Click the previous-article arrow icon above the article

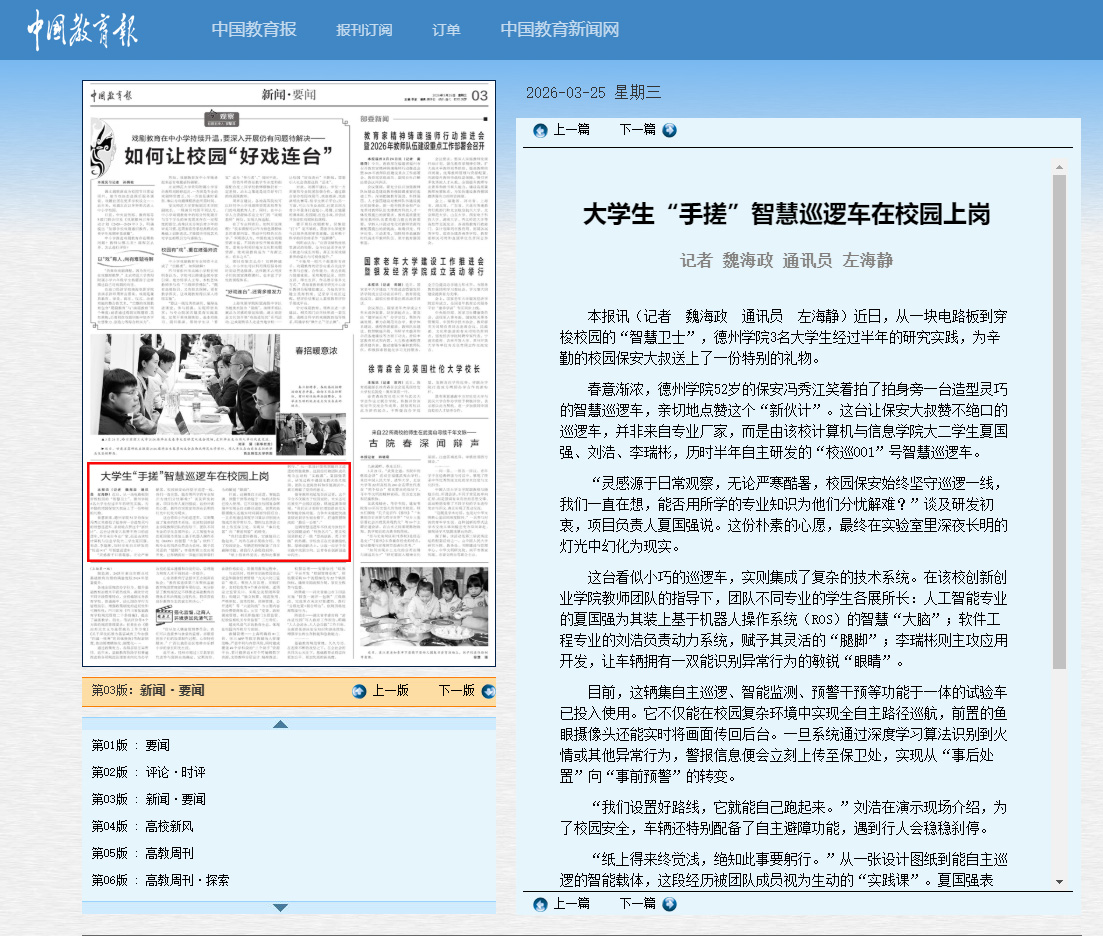(541, 130)
